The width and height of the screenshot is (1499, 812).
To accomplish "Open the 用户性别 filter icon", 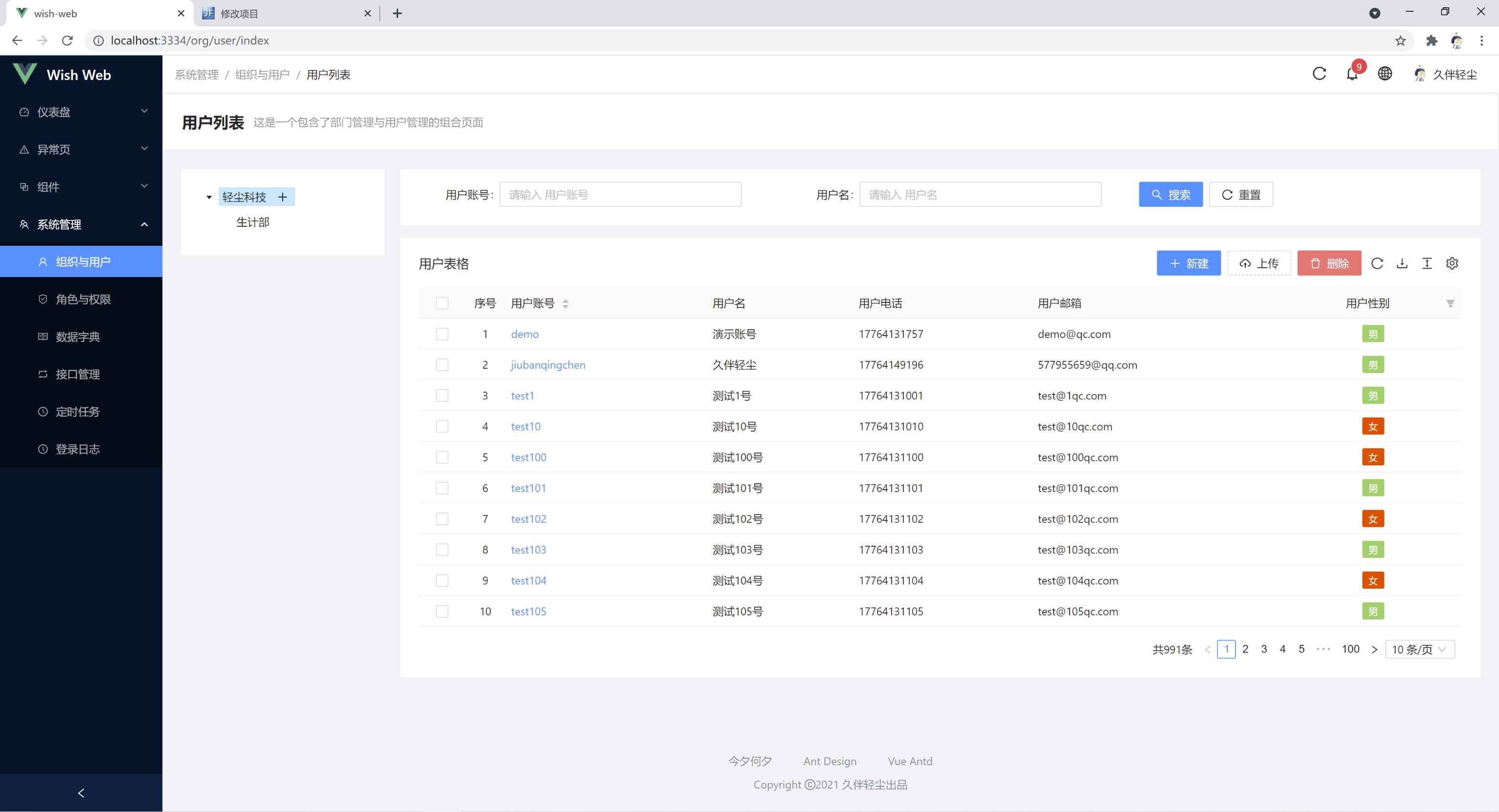I will click(1450, 304).
